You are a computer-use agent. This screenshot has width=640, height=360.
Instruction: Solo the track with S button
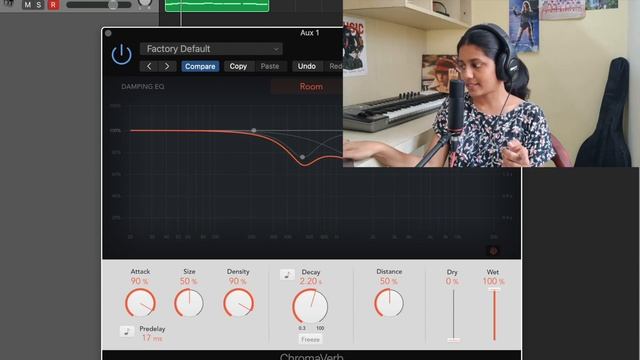click(x=39, y=5)
